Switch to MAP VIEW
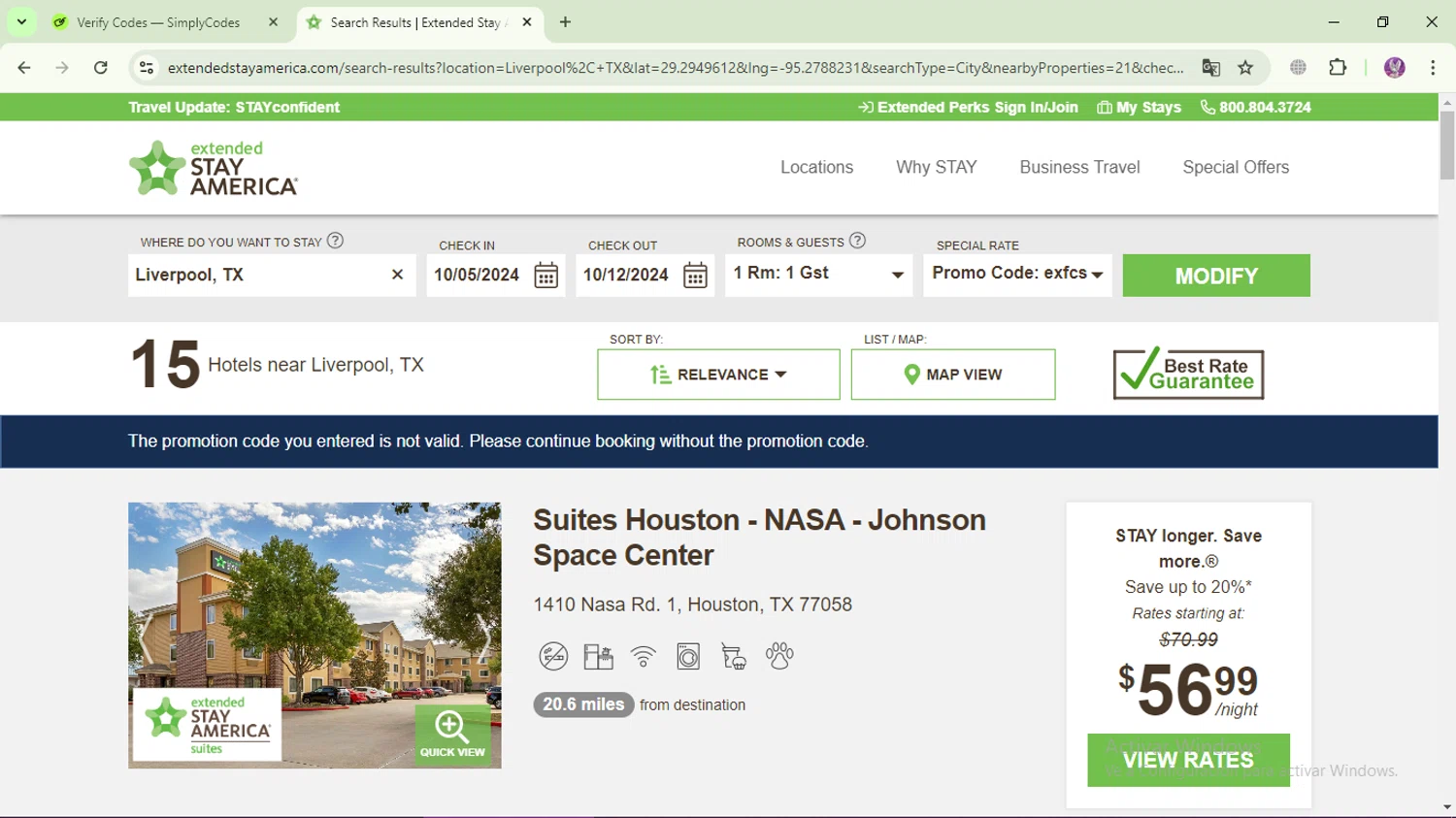1456x818 pixels. click(953, 375)
